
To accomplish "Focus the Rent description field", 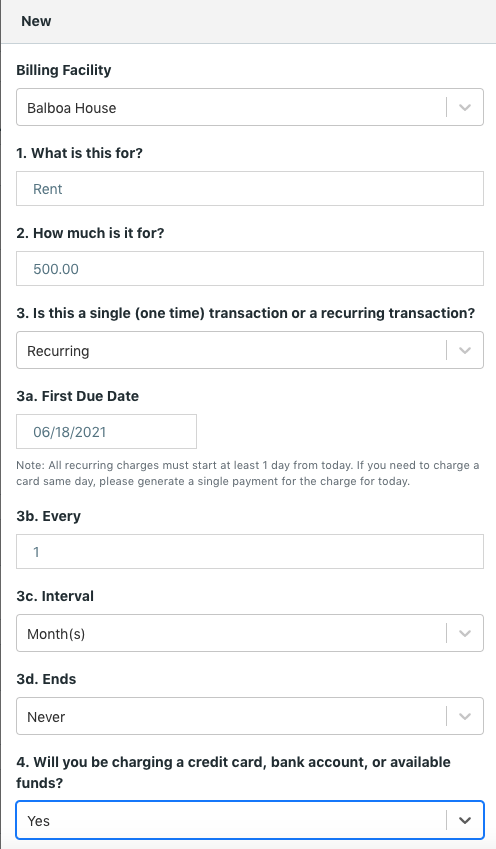I will tap(250, 188).
